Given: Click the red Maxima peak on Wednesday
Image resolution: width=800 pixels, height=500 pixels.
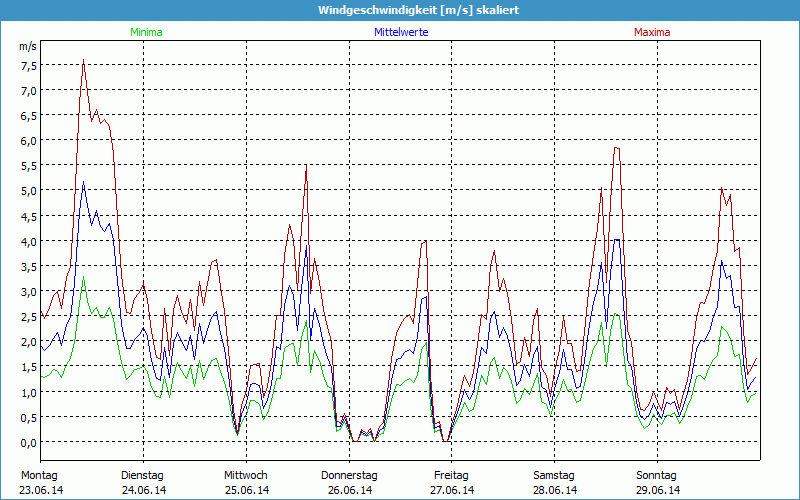Looking at the screenshot, I should click(x=306, y=165).
